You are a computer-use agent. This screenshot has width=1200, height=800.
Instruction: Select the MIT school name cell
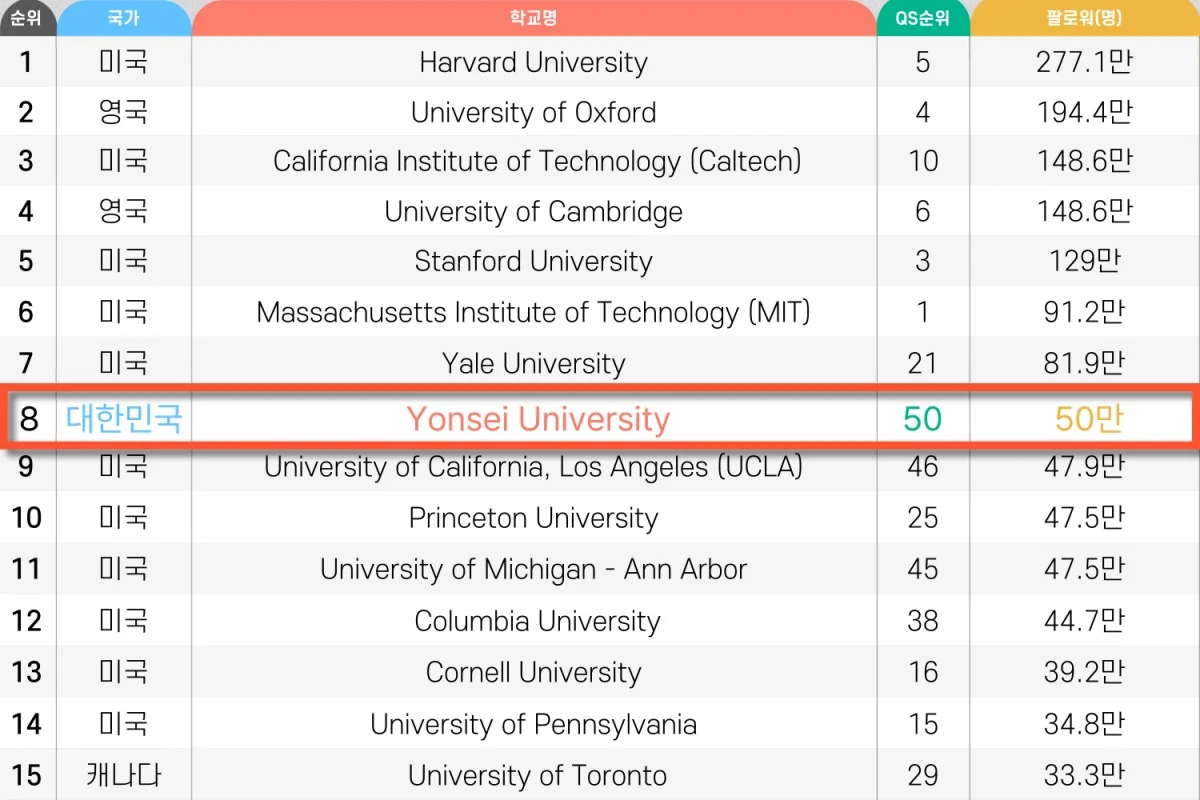pyautogui.click(x=533, y=312)
